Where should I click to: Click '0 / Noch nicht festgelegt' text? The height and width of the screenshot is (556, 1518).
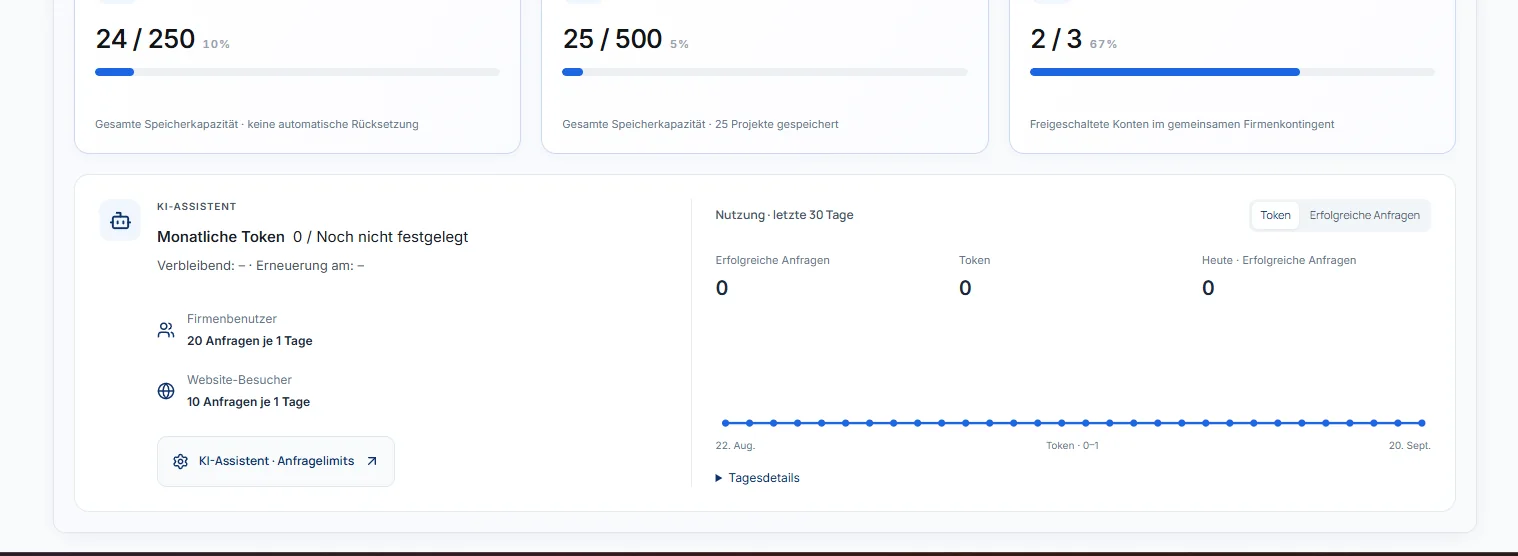(x=380, y=237)
